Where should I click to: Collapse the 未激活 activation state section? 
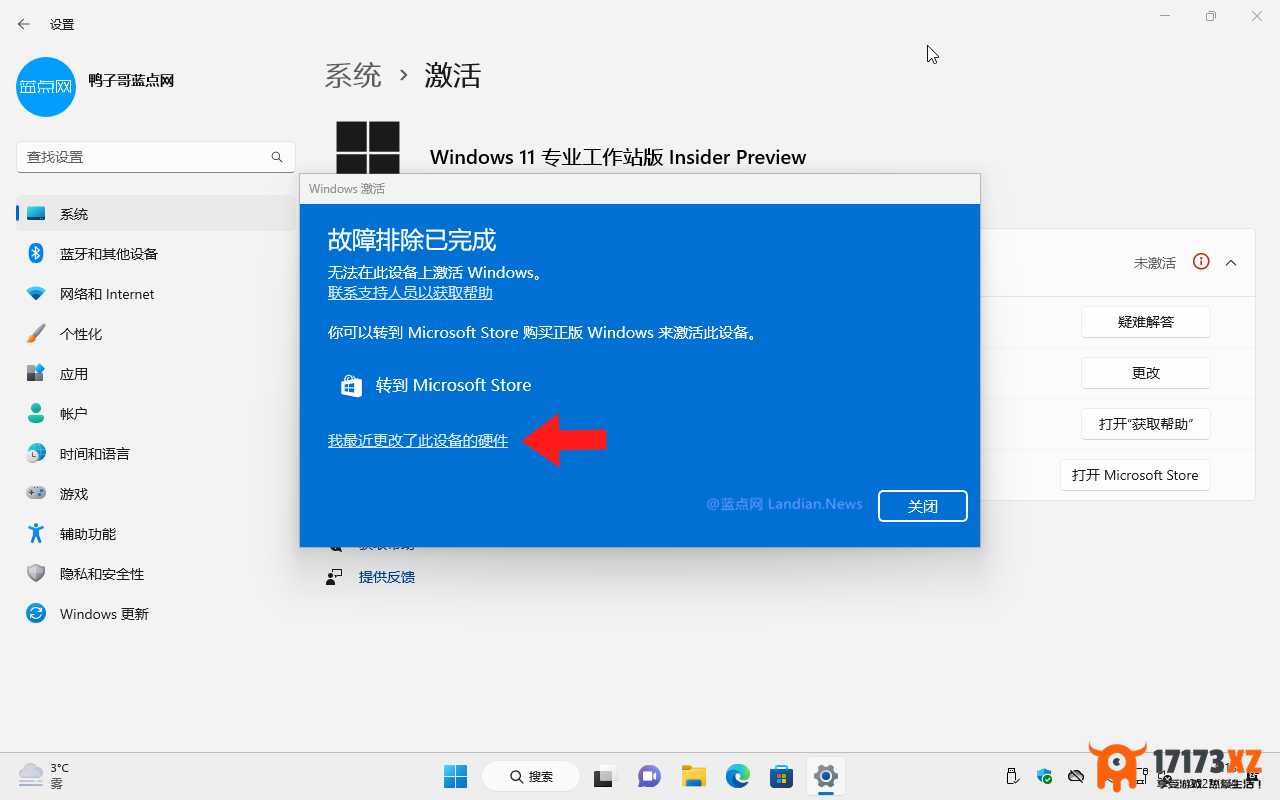coord(1231,262)
